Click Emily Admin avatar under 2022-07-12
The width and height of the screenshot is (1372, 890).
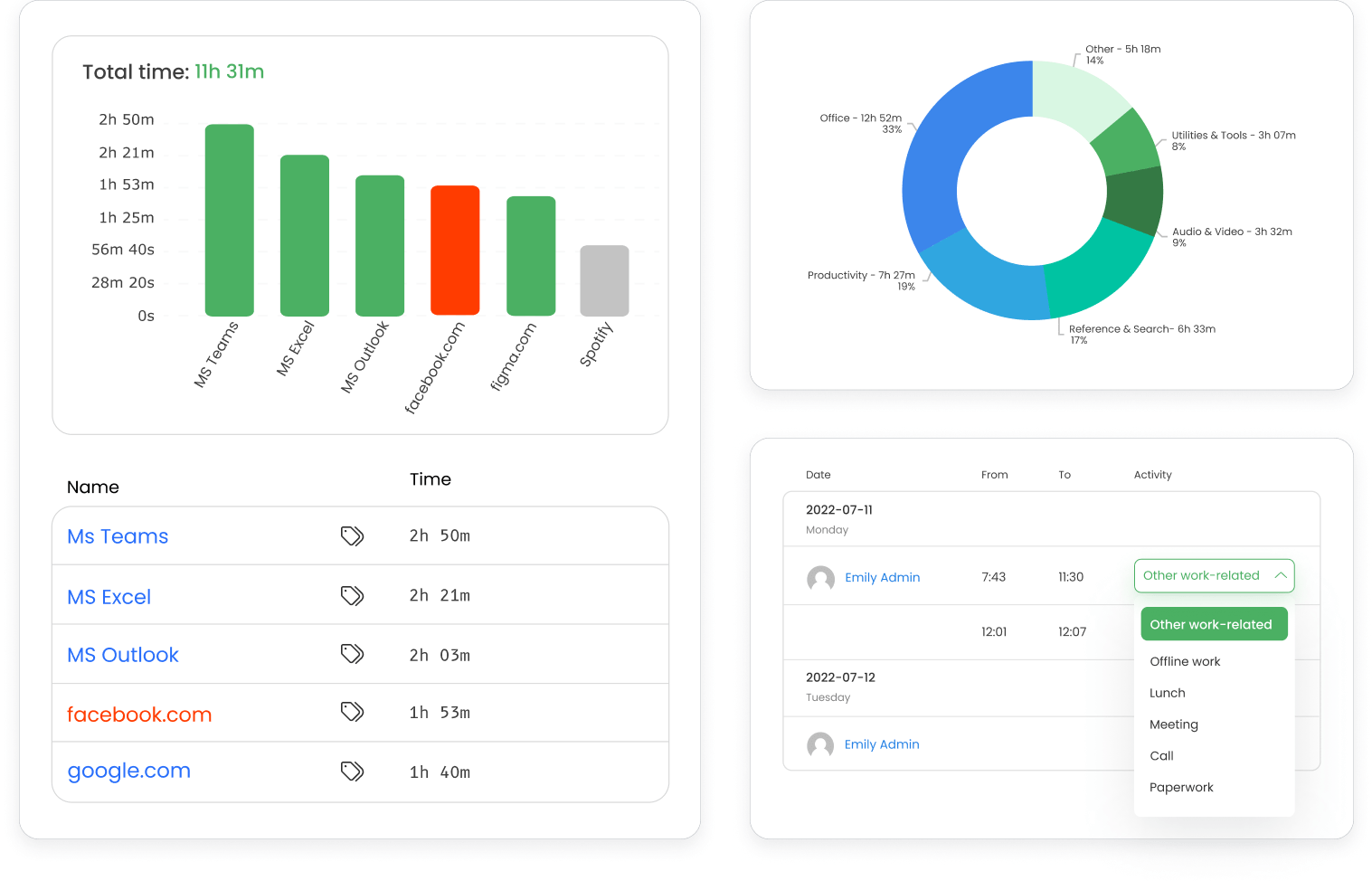pyautogui.click(x=820, y=746)
